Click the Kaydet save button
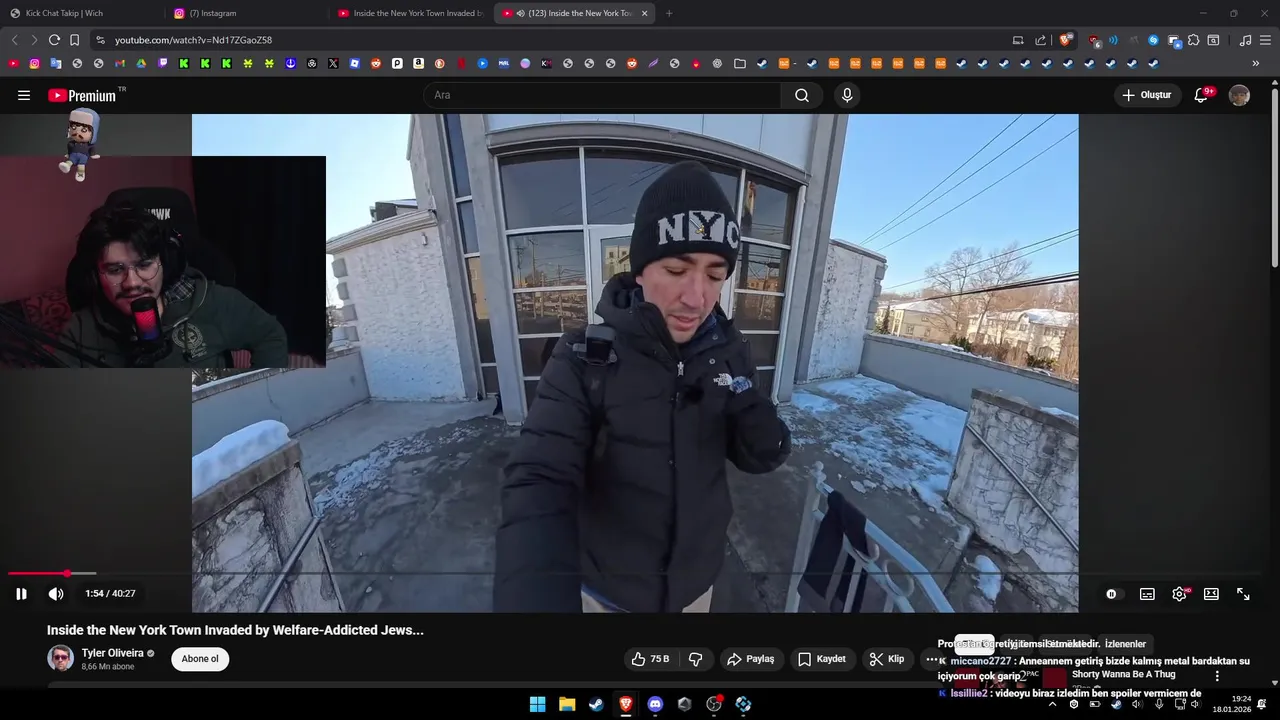Screen dimensions: 1280x720 tap(822, 659)
